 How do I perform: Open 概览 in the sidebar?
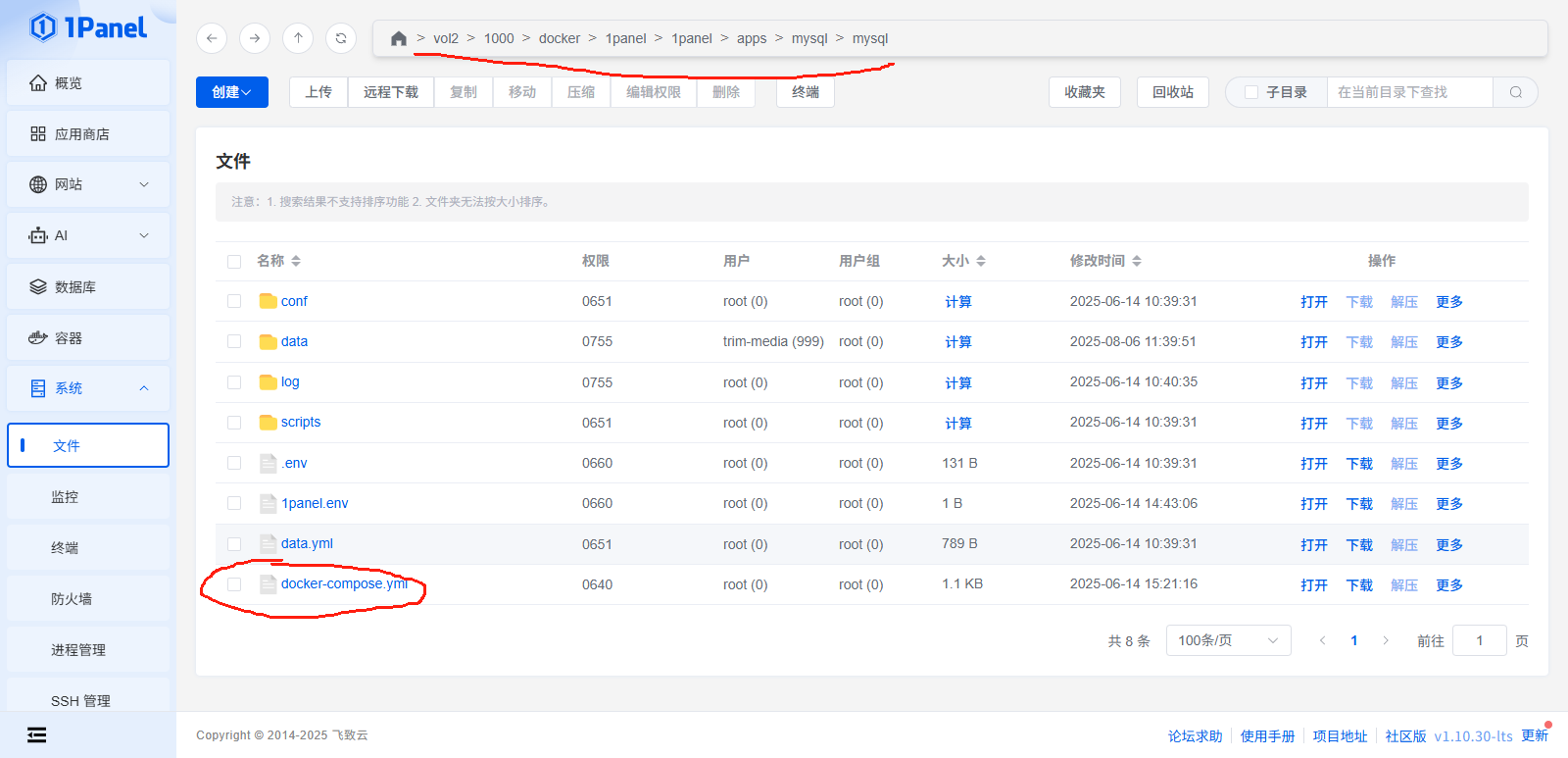[88, 83]
